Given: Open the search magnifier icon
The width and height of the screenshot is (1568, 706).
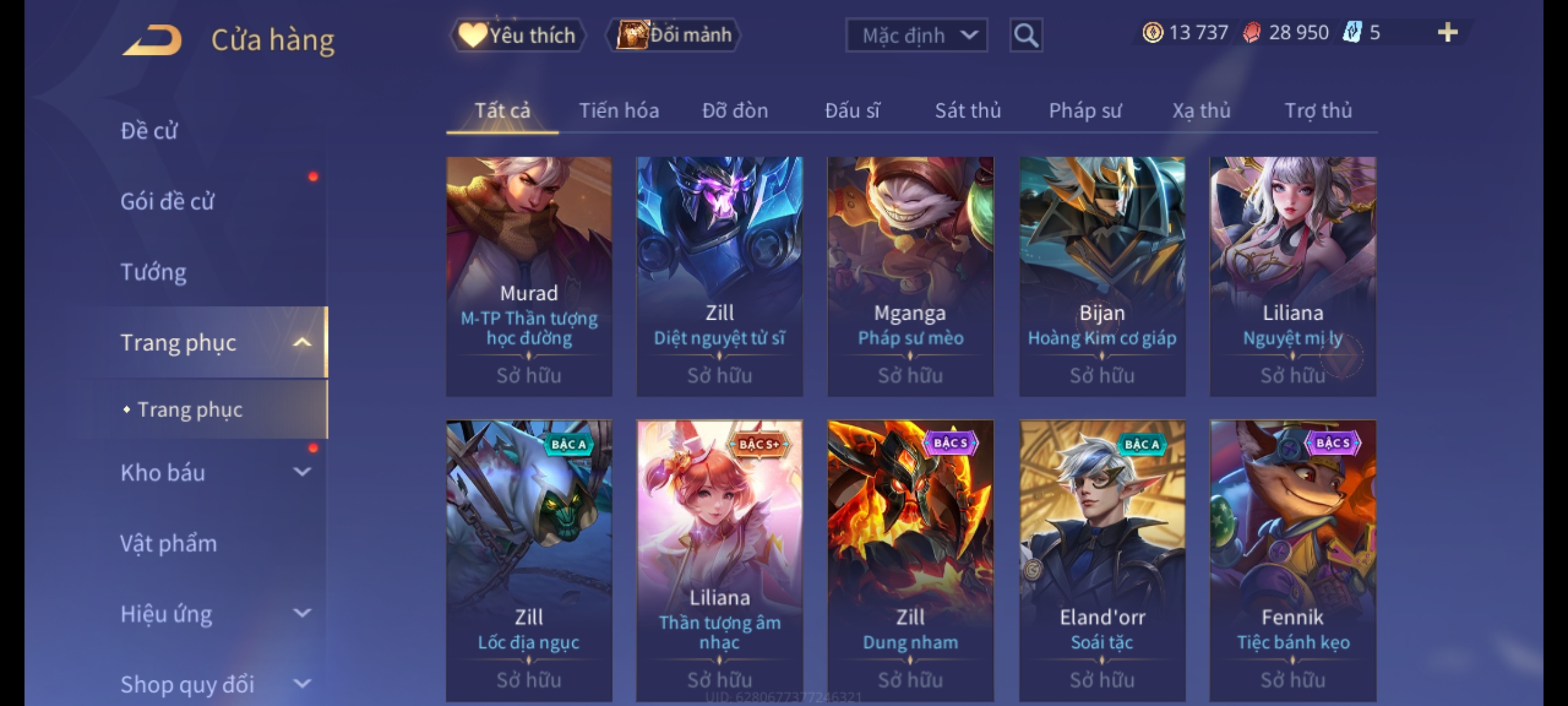Looking at the screenshot, I should point(1026,35).
